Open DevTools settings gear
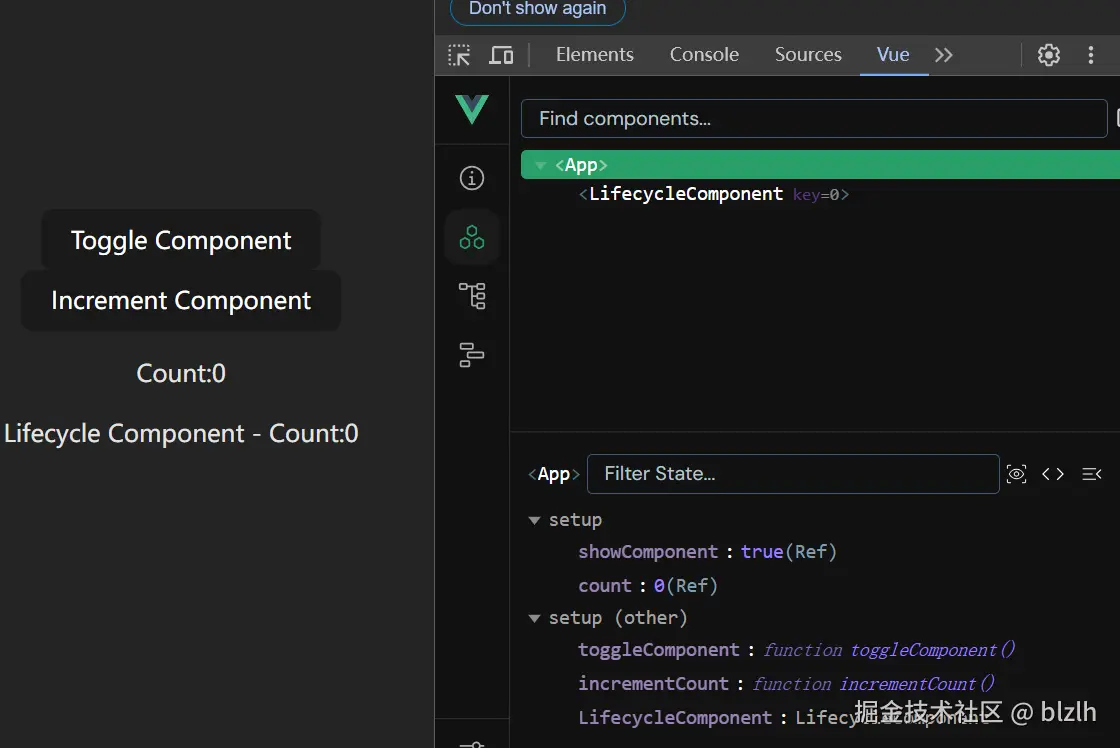 point(1049,55)
